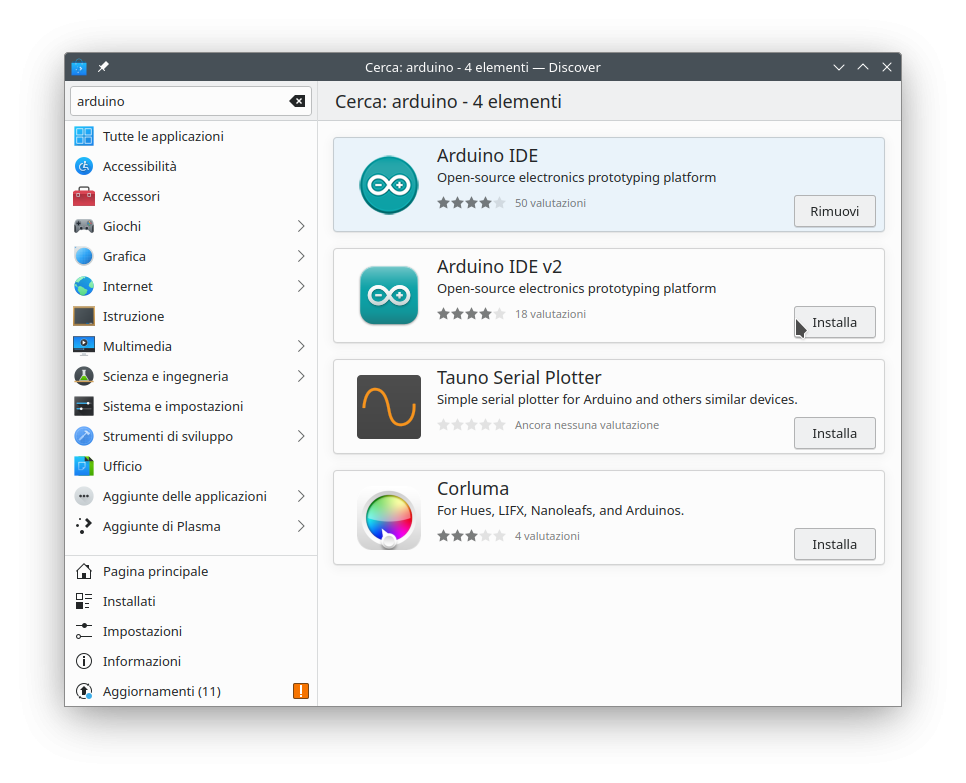Expand the Internet category chevron
Viewport: 966px width, 783px height.
pyautogui.click(x=301, y=286)
